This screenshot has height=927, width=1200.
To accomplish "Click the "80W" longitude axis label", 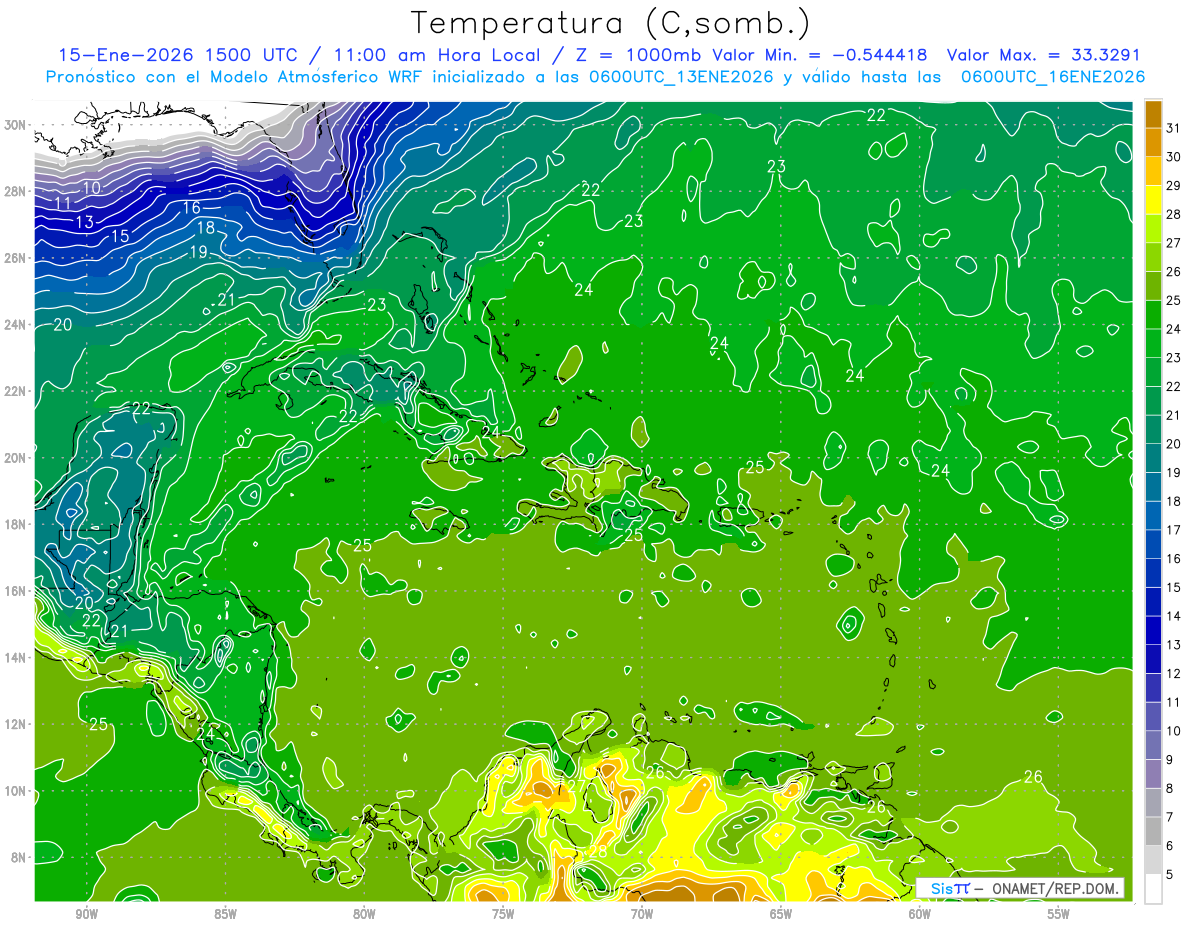I will coord(364,915).
